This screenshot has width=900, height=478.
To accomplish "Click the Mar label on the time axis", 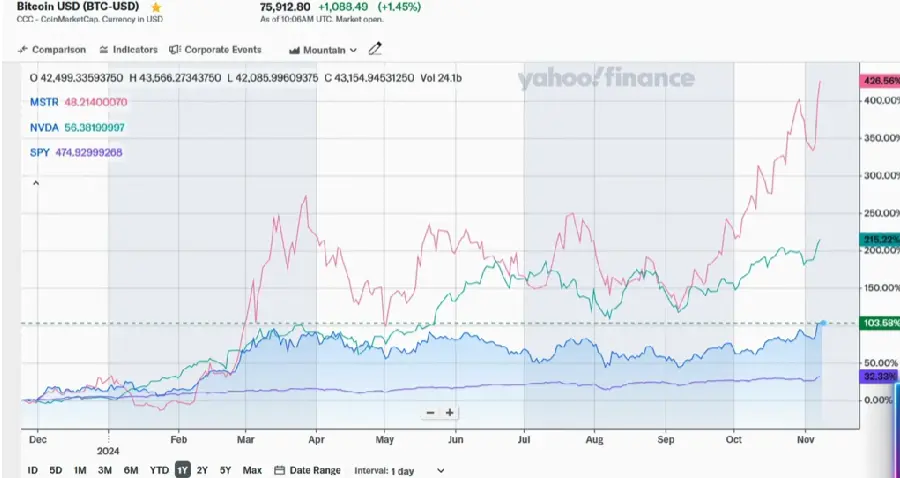I will click(x=246, y=440).
